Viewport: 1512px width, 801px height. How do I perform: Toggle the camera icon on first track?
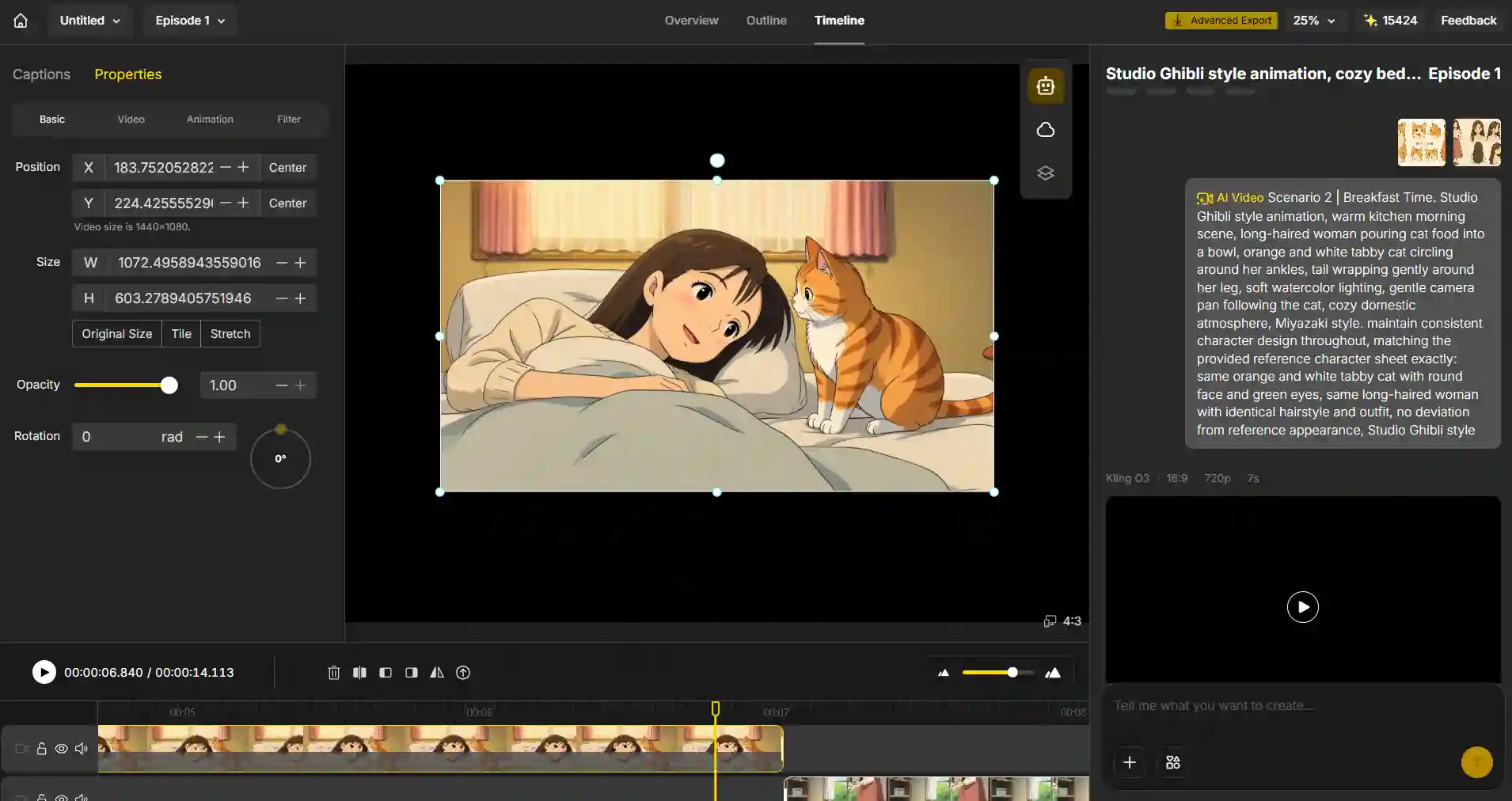coord(21,748)
